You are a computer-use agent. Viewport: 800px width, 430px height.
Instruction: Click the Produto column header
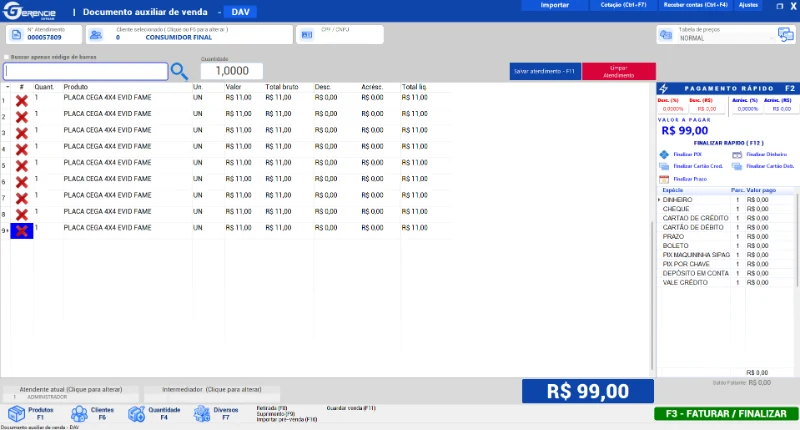point(76,87)
